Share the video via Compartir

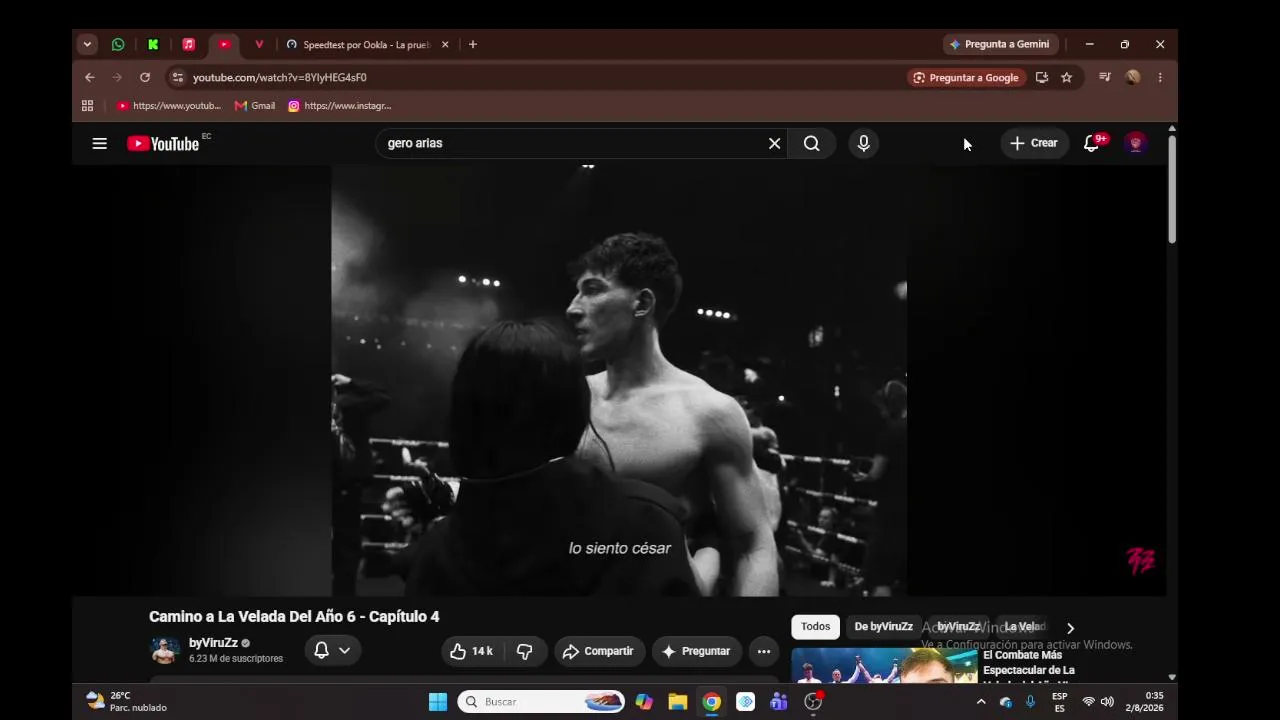[598, 651]
